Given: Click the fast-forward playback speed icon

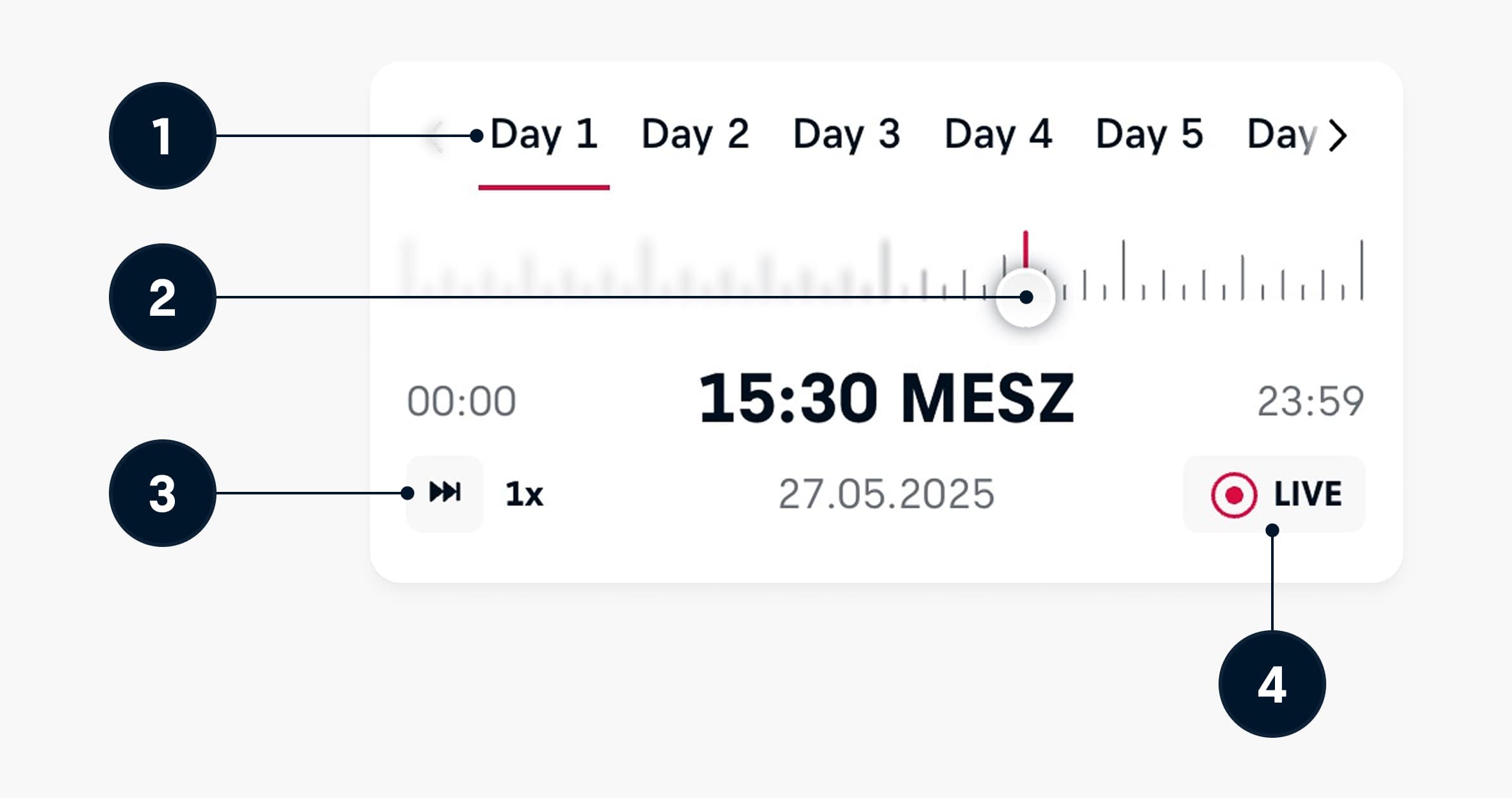Looking at the screenshot, I should pyautogui.click(x=445, y=493).
